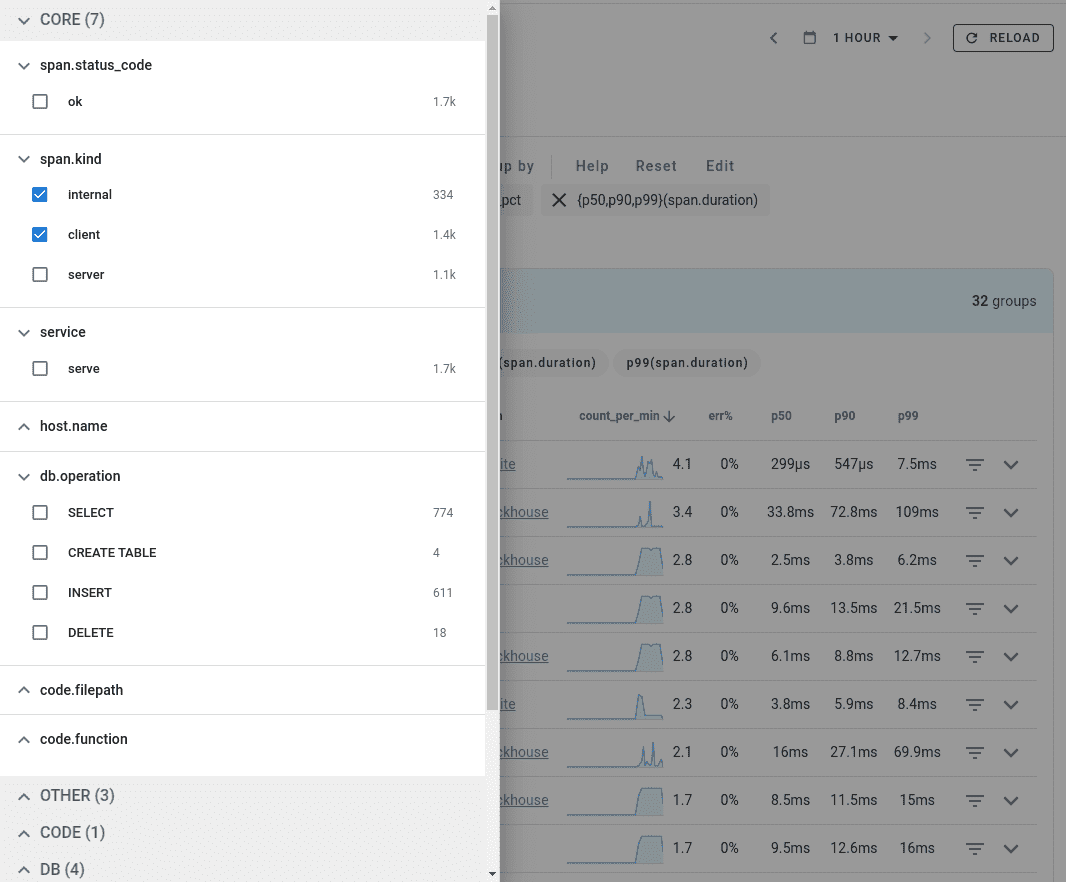Open the 1 HOUR time range dropdown
The width and height of the screenshot is (1066, 882).
point(865,38)
